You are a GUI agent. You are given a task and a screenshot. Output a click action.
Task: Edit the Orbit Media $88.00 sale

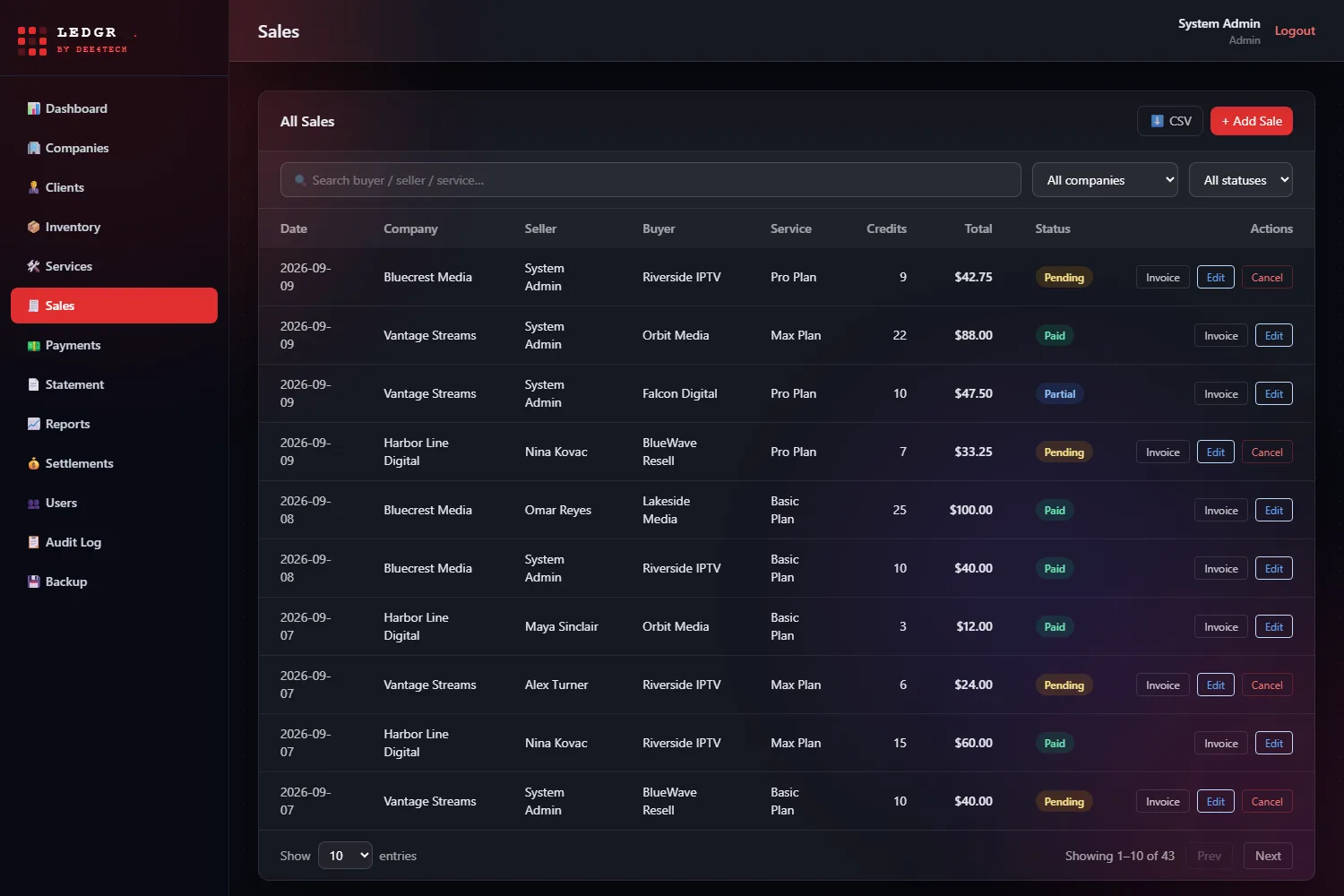[x=1274, y=336]
